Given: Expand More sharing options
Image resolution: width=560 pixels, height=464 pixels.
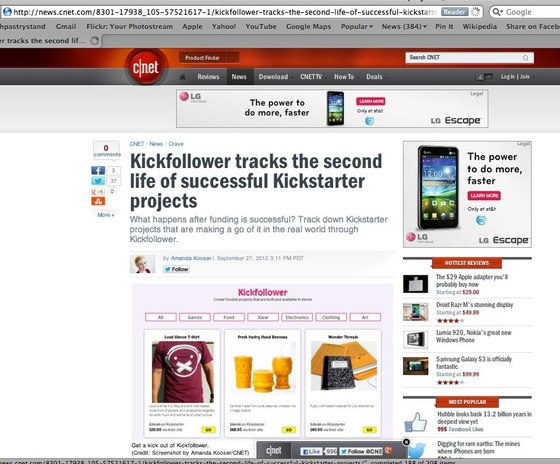Looking at the screenshot, I should pos(106,215).
